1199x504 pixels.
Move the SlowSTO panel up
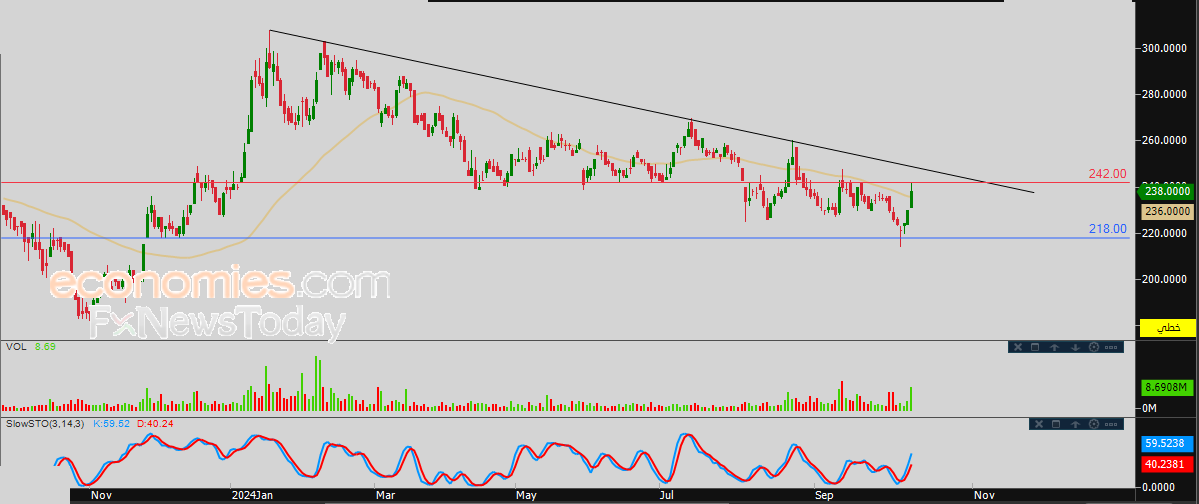pos(1075,424)
